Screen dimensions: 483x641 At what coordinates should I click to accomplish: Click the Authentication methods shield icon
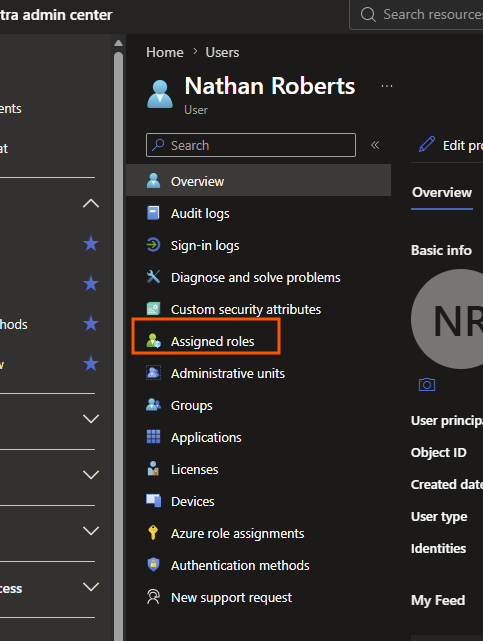click(153, 565)
